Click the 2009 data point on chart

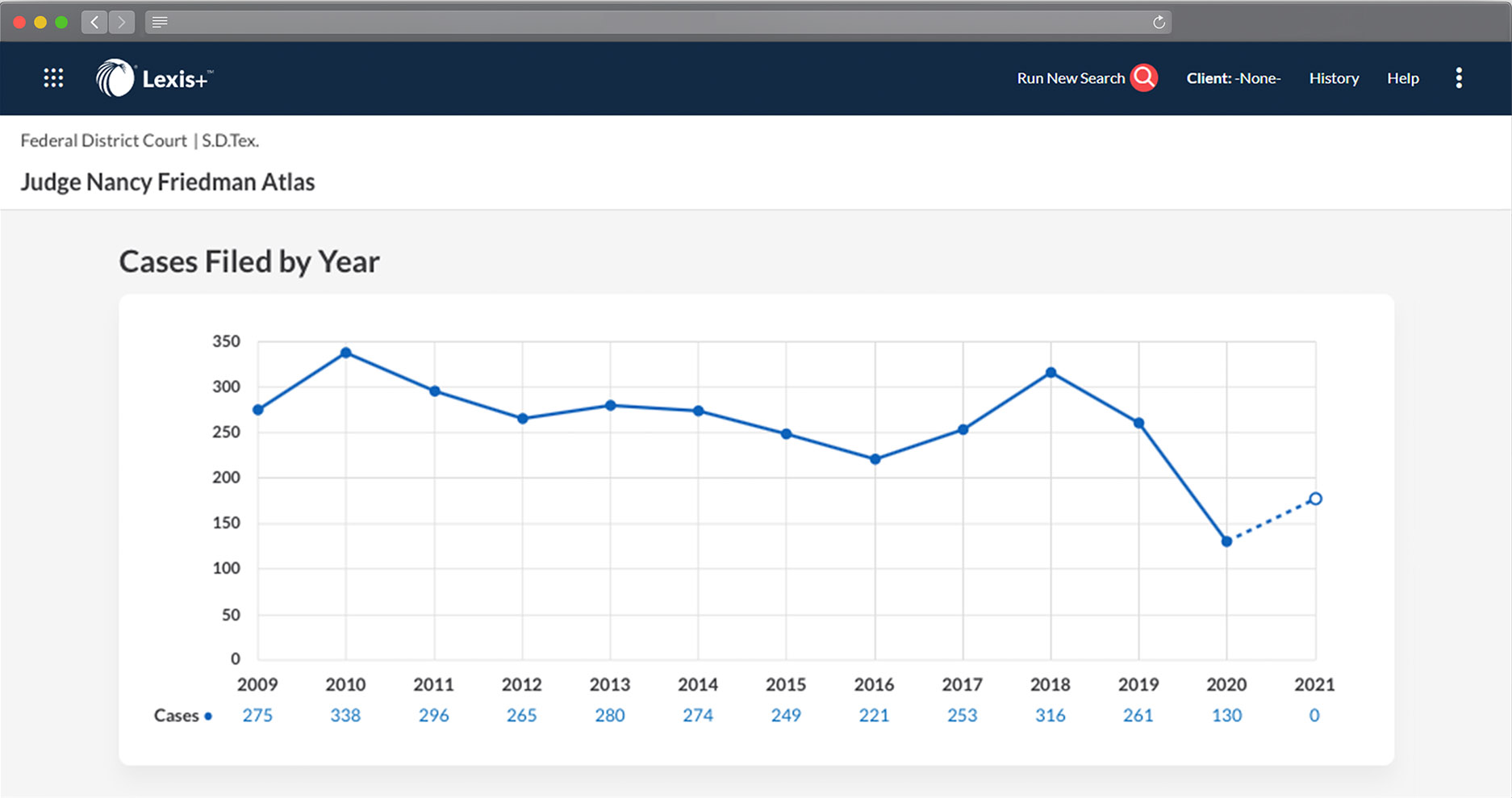tap(258, 410)
